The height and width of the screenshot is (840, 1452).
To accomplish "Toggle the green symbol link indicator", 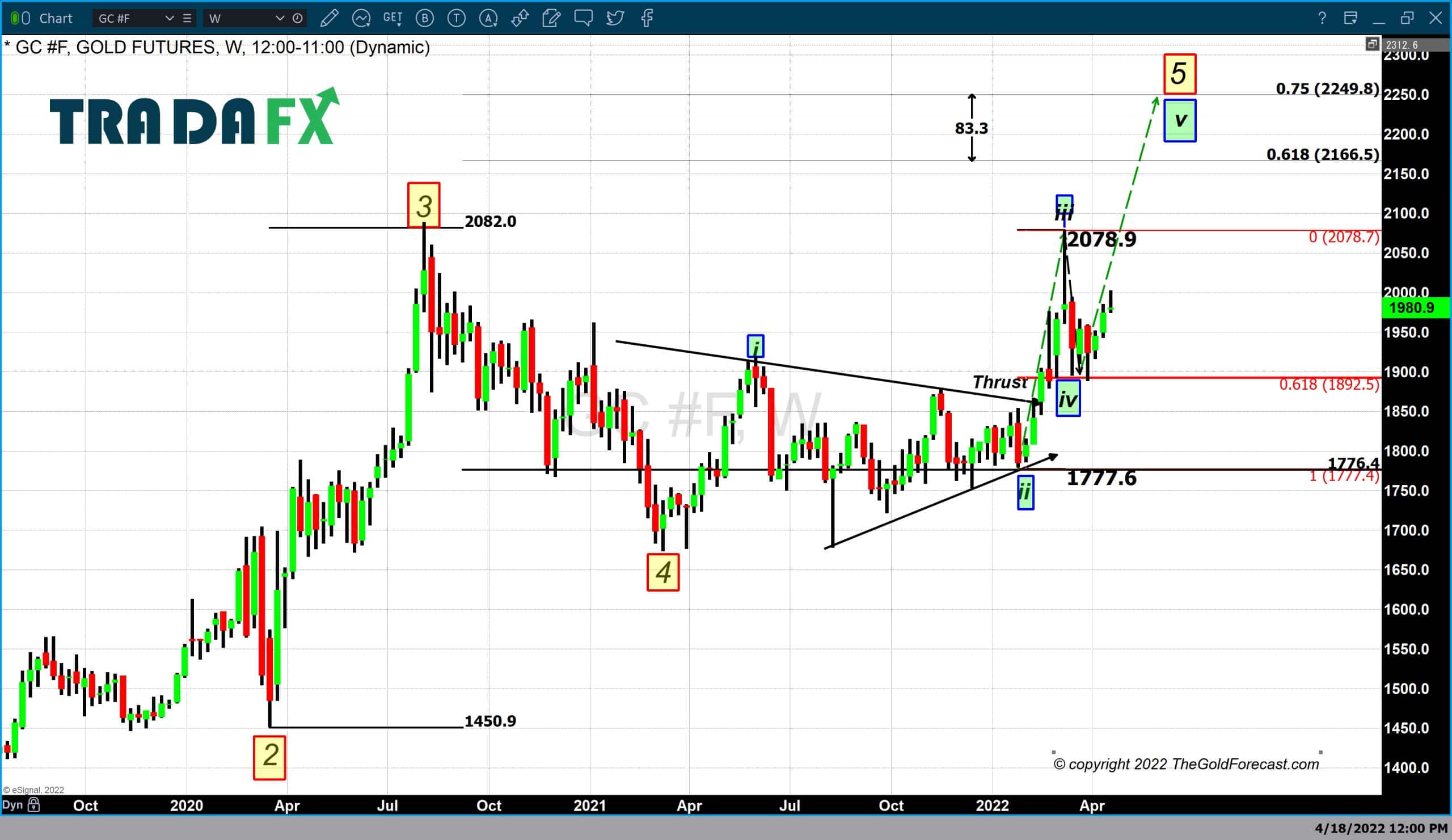I will pyautogui.click(x=14, y=19).
